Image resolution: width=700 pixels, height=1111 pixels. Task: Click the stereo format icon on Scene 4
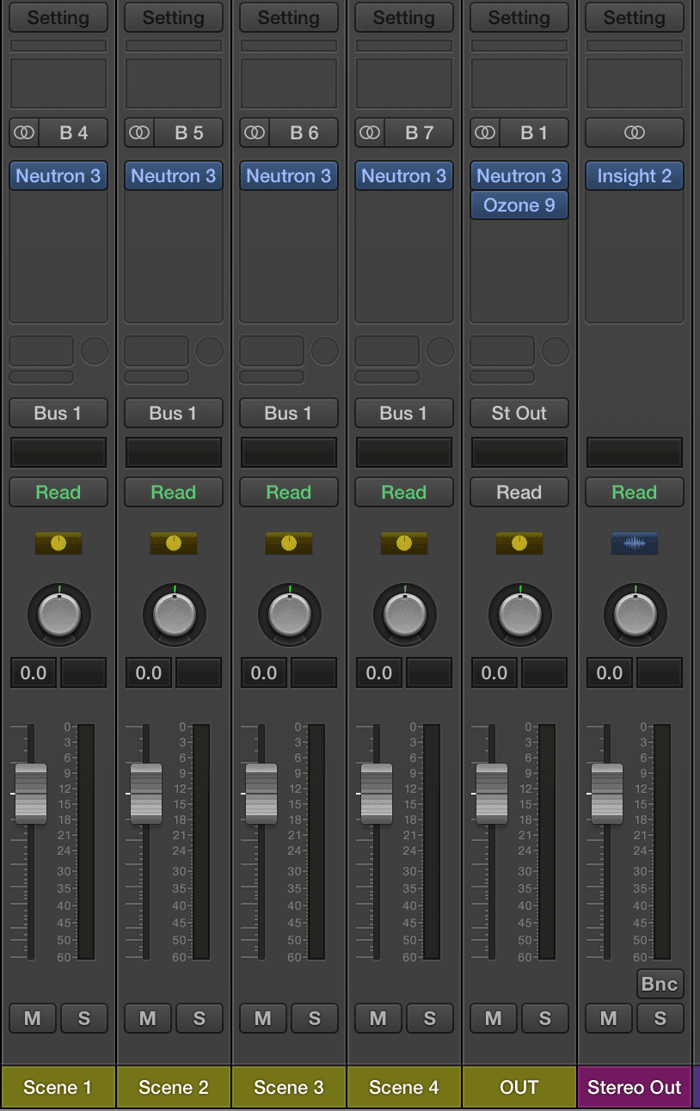coord(370,132)
